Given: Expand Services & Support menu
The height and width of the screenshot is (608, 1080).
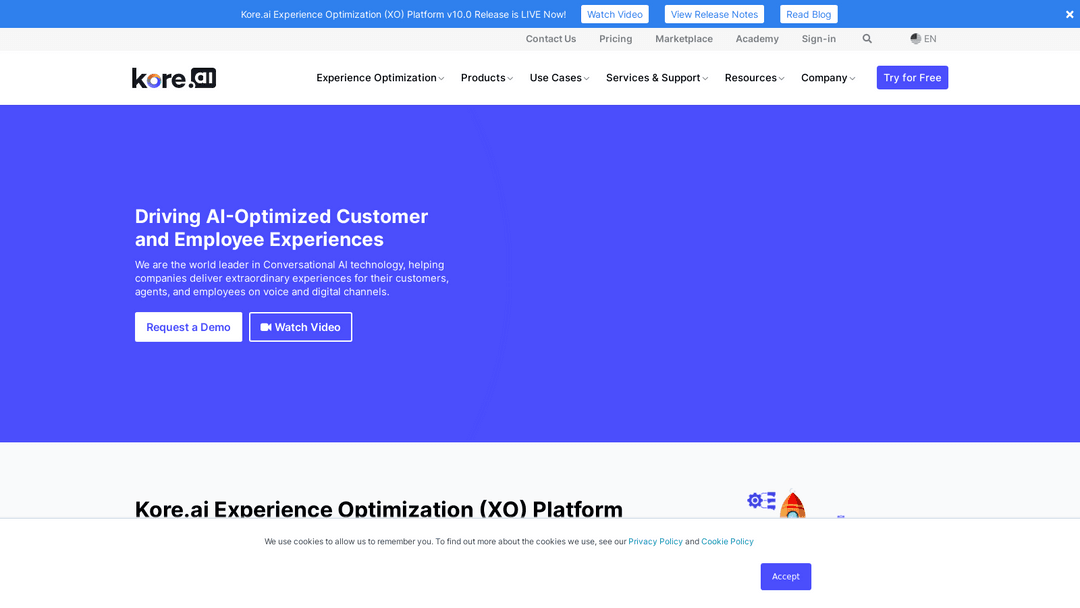Looking at the screenshot, I should point(657,78).
